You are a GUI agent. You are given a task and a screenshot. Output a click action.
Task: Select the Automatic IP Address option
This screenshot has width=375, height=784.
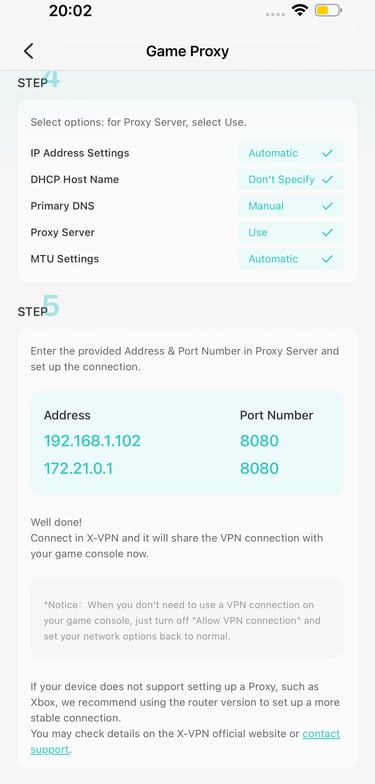[290, 153]
